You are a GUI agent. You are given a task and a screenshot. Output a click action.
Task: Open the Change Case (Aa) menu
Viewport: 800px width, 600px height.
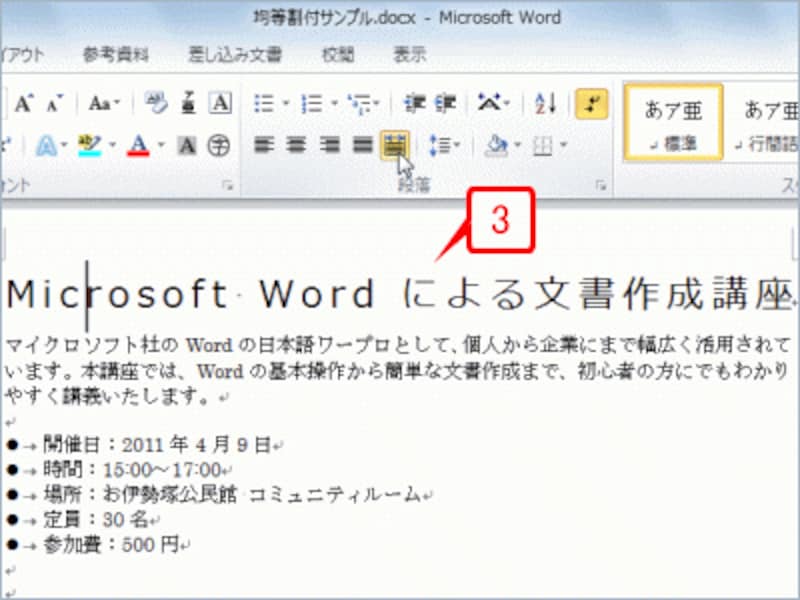[104, 104]
